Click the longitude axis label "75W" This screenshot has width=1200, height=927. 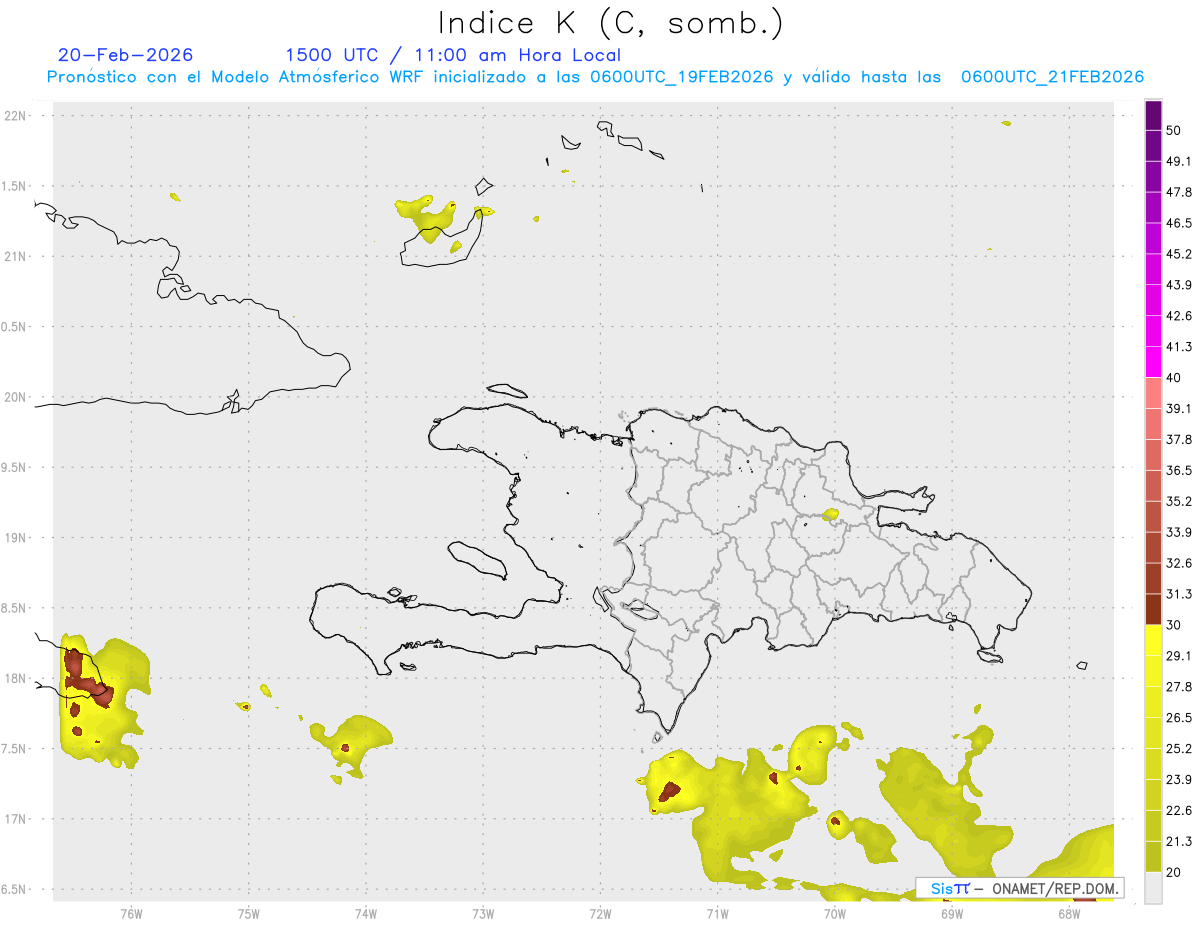(248, 913)
